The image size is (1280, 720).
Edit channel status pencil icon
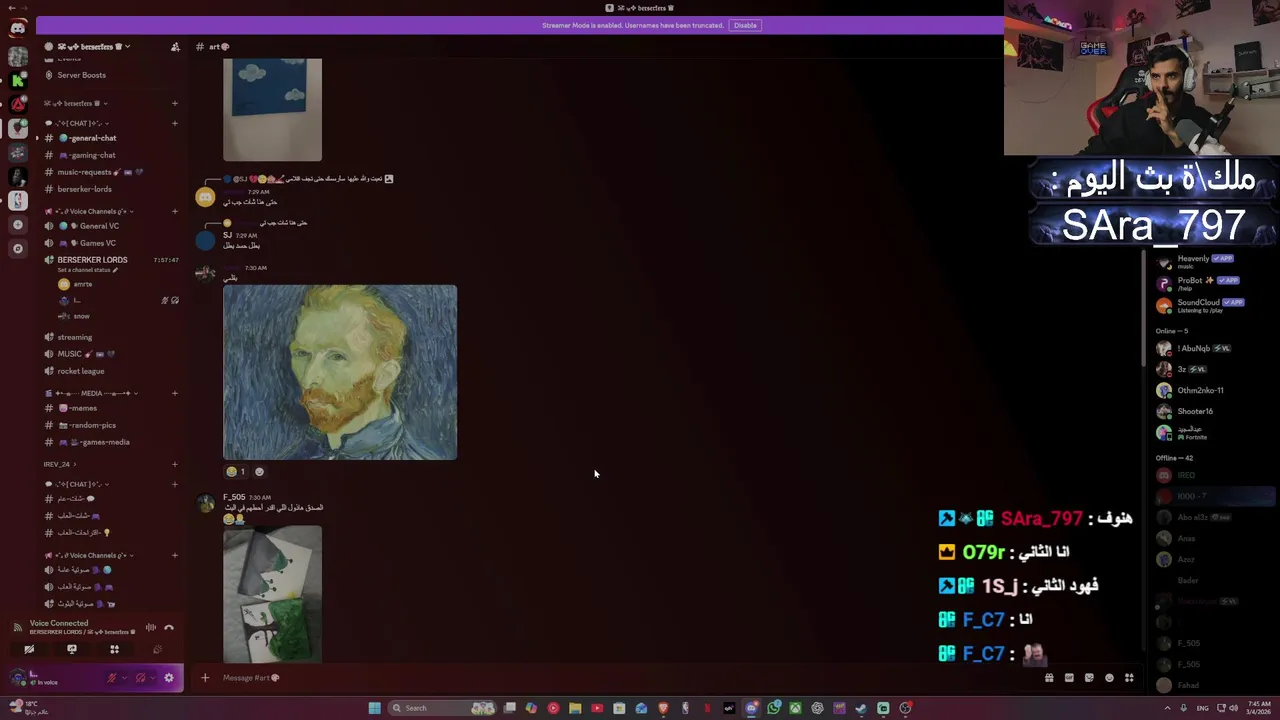point(115,270)
